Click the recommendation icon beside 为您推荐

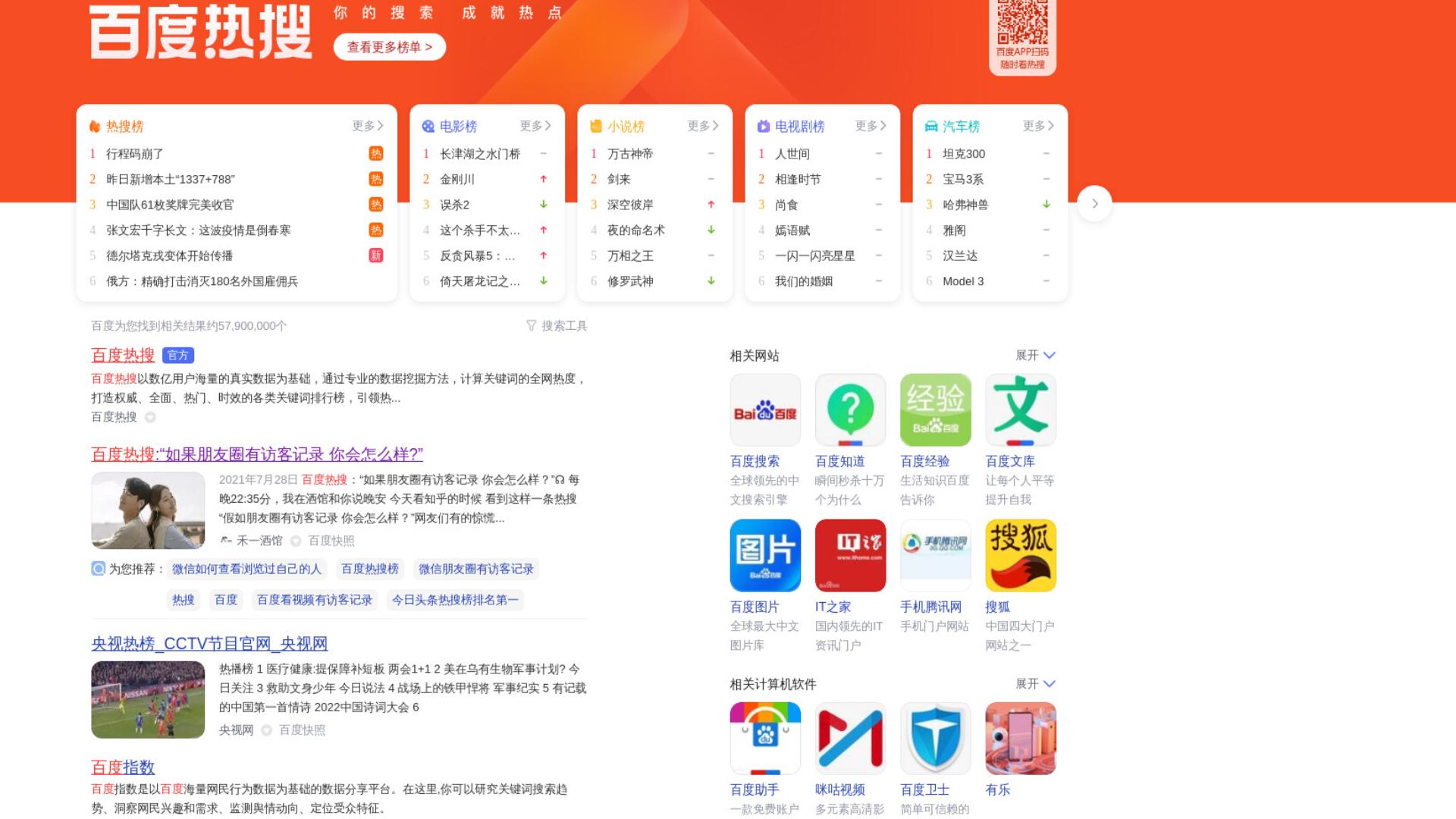98,569
